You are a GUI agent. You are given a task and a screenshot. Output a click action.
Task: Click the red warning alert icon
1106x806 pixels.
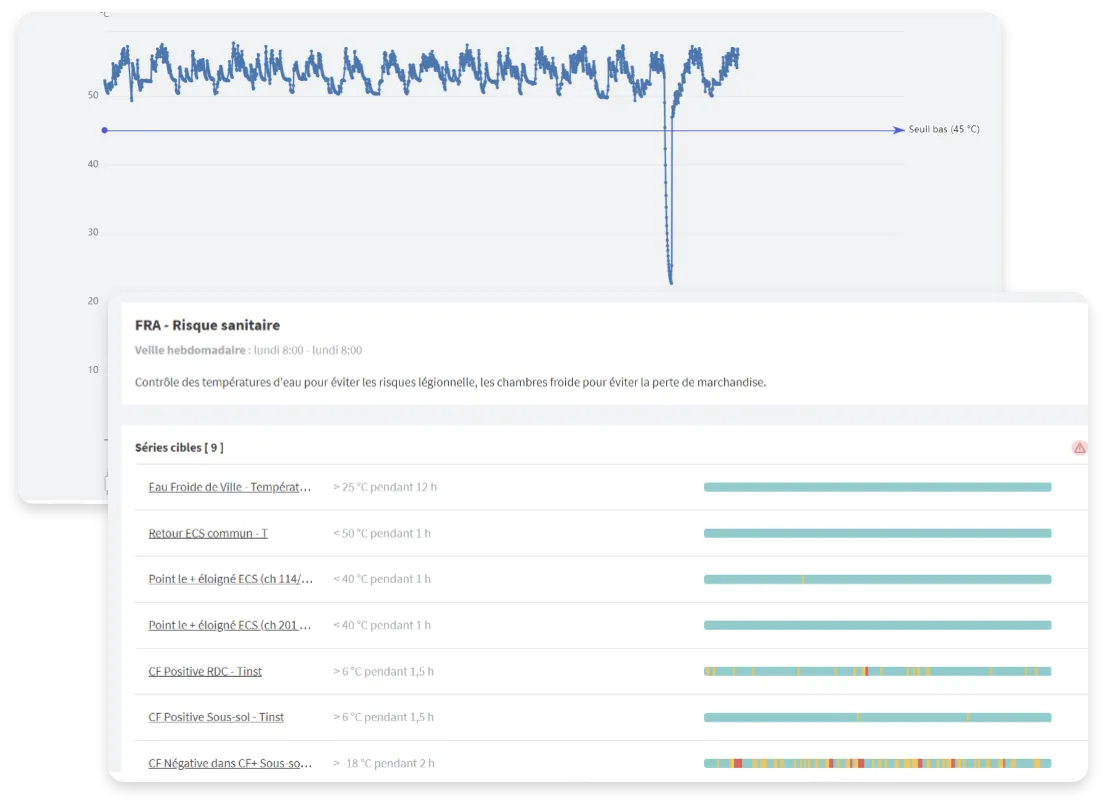(x=1079, y=448)
